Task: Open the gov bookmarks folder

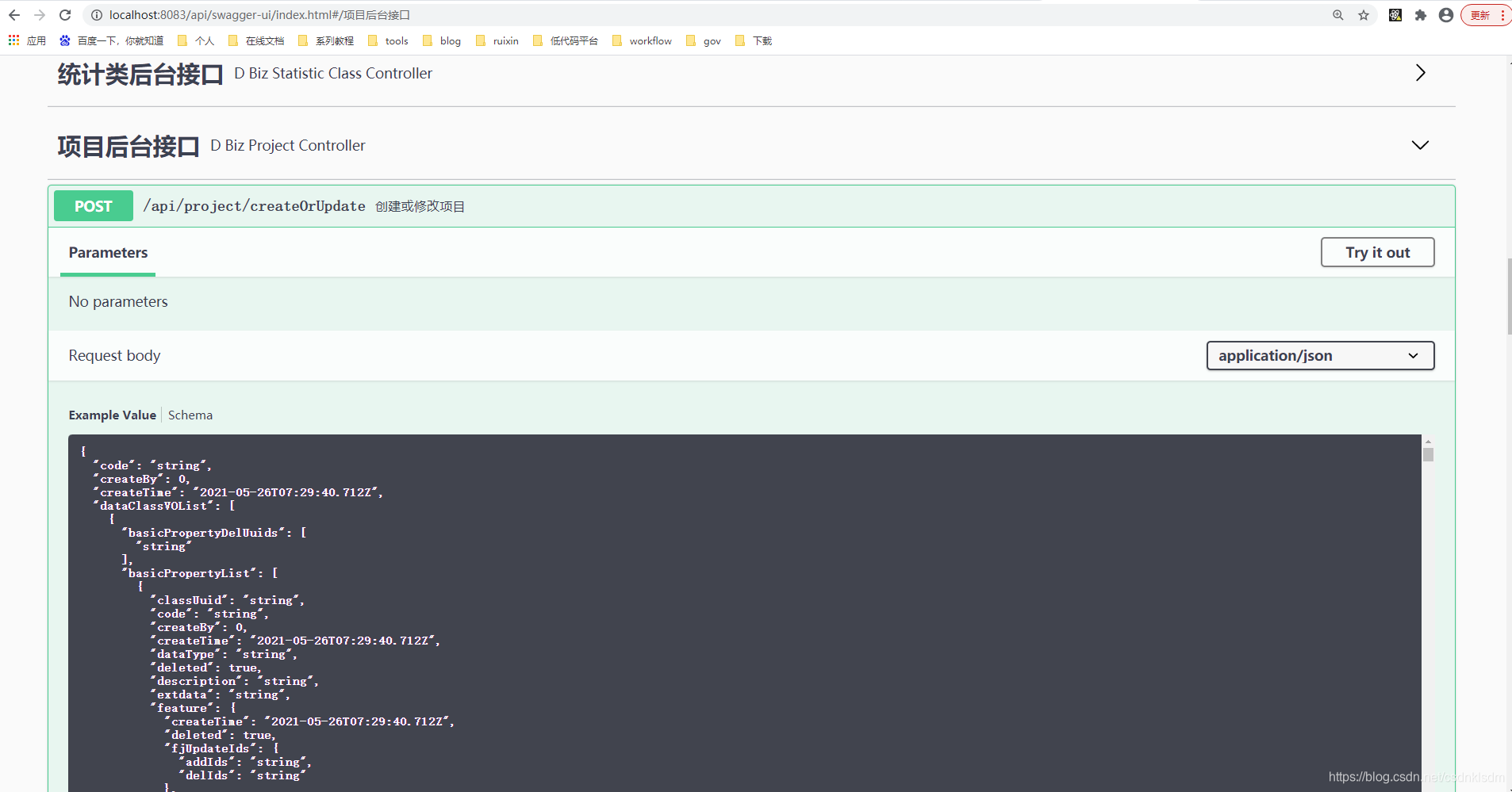Action: click(704, 40)
